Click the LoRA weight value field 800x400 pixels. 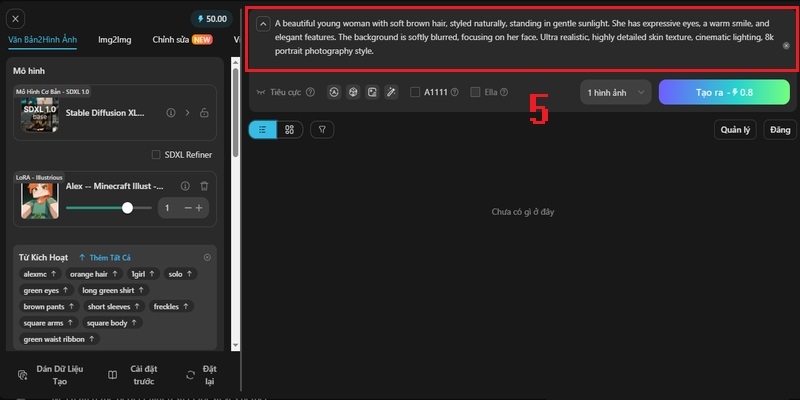pyautogui.click(x=167, y=208)
